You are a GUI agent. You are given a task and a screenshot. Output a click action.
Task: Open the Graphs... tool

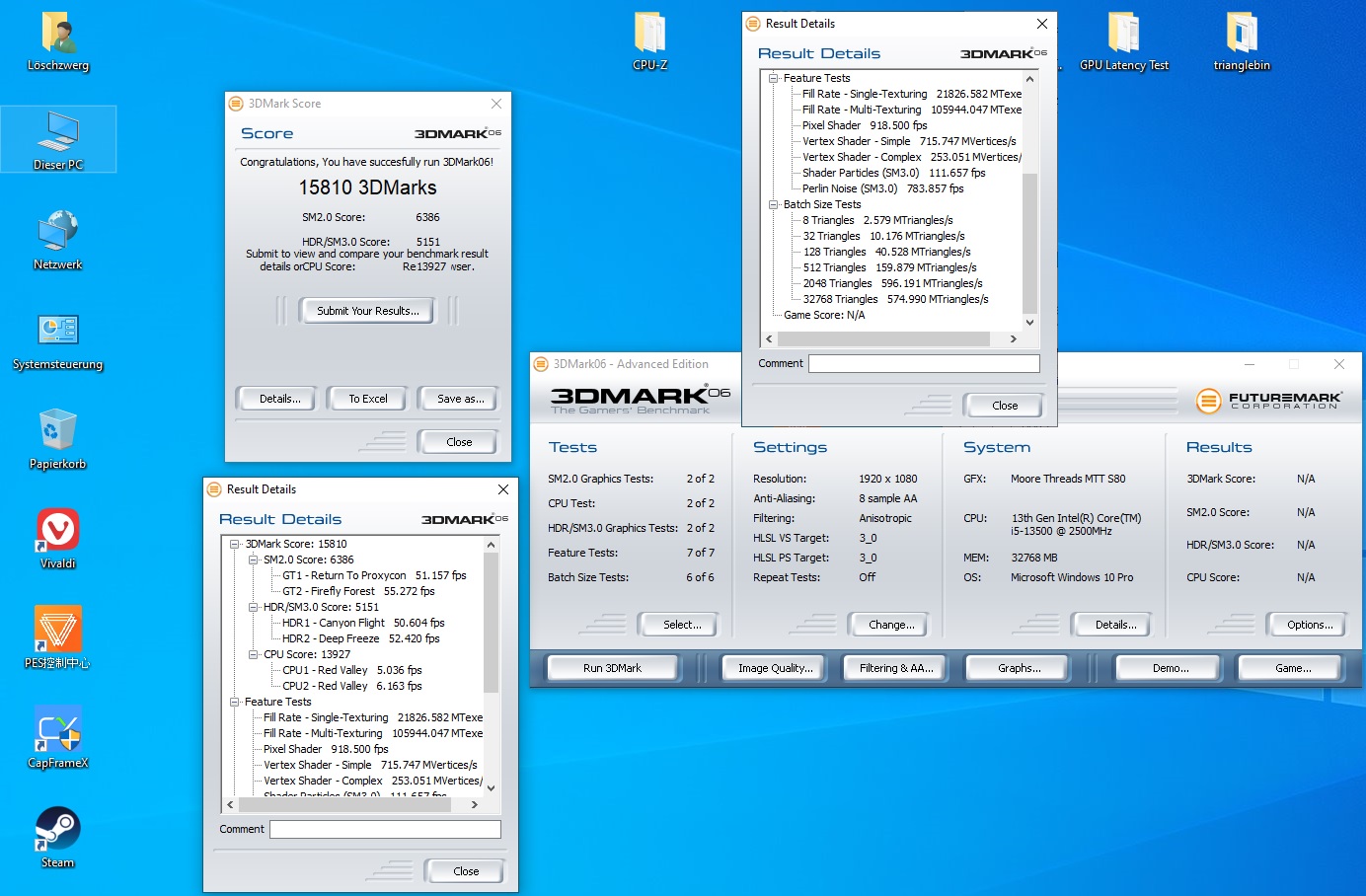point(1020,668)
